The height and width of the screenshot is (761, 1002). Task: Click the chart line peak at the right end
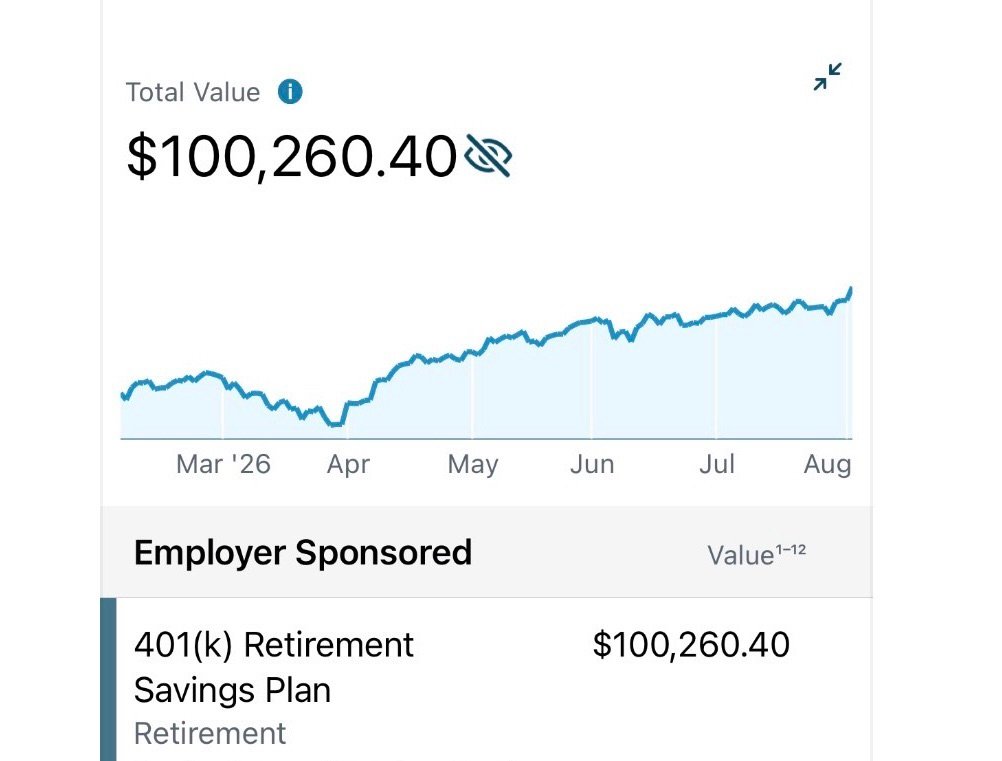pyautogui.click(x=850, y=291)
